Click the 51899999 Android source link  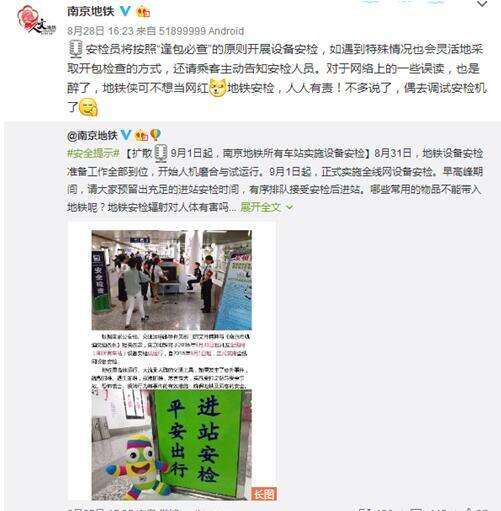(201, 31)
